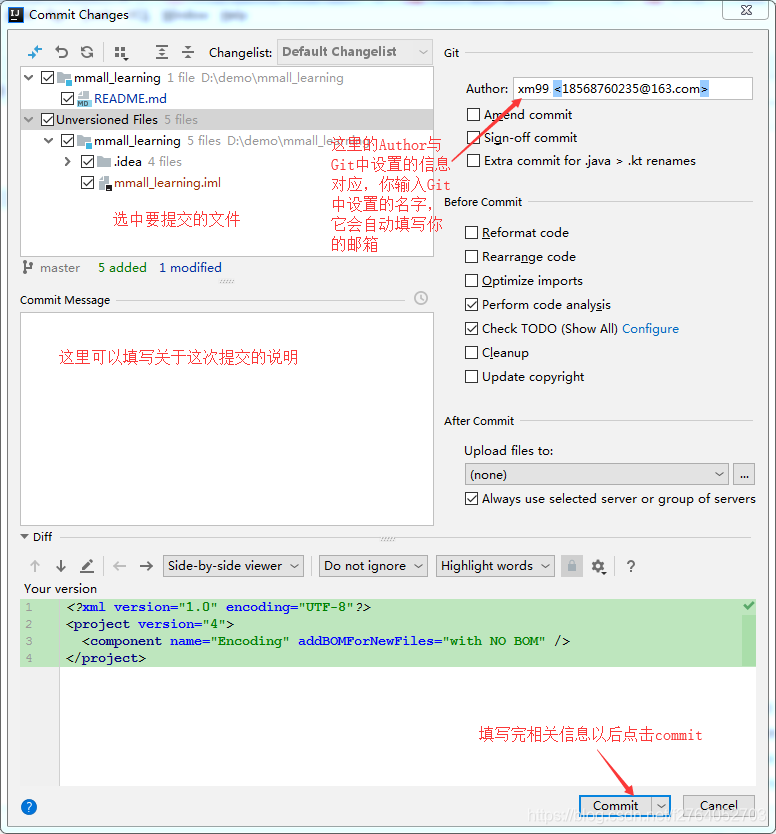Image resolution: width=776 pixels, height=834 pixels.
Task: Collapse the Diff section
Action: tap(24, 537)
